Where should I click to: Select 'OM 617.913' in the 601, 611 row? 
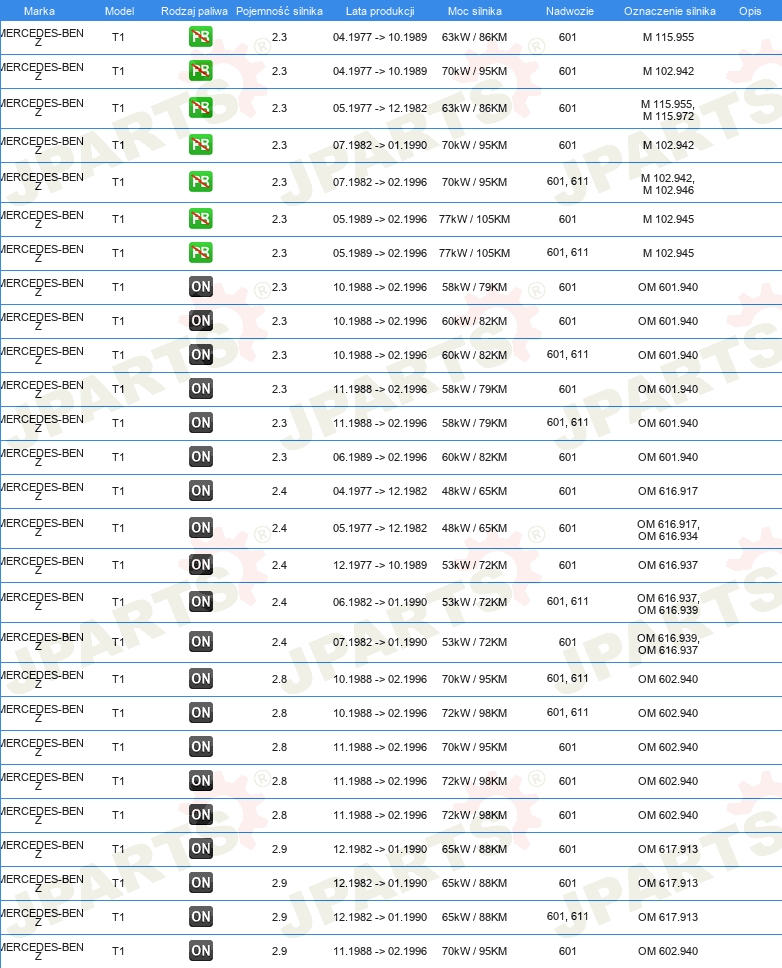tap(668, 917)
